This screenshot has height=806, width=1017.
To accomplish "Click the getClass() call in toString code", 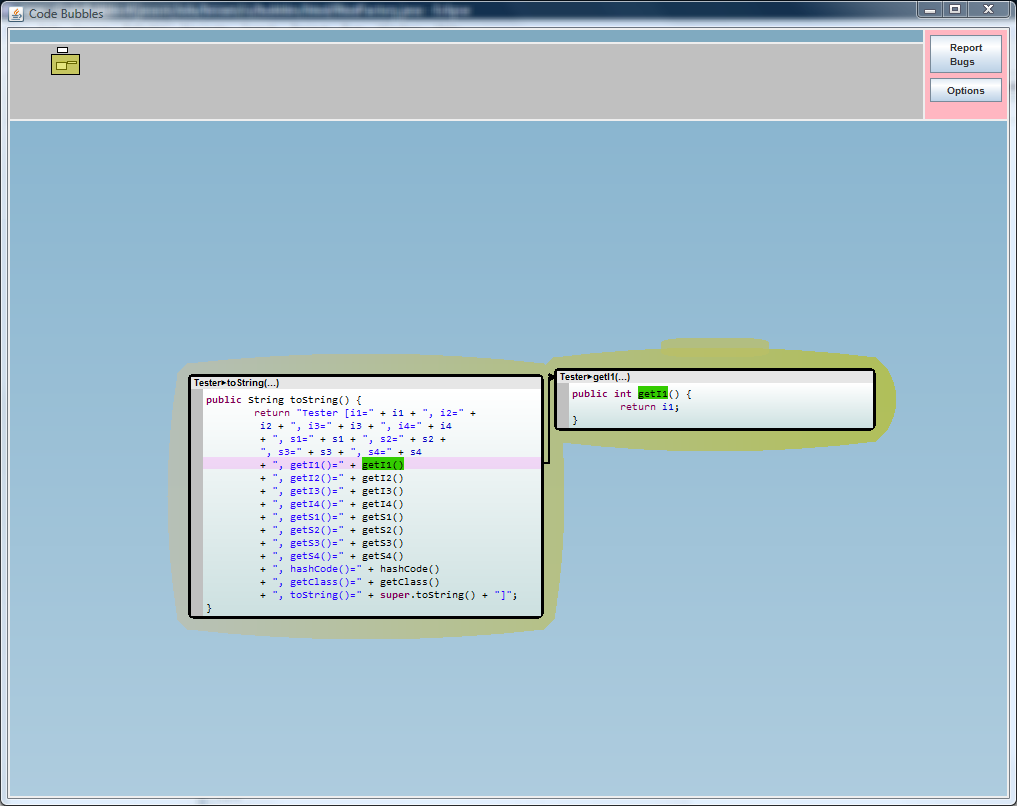I will tap(410, 582).
